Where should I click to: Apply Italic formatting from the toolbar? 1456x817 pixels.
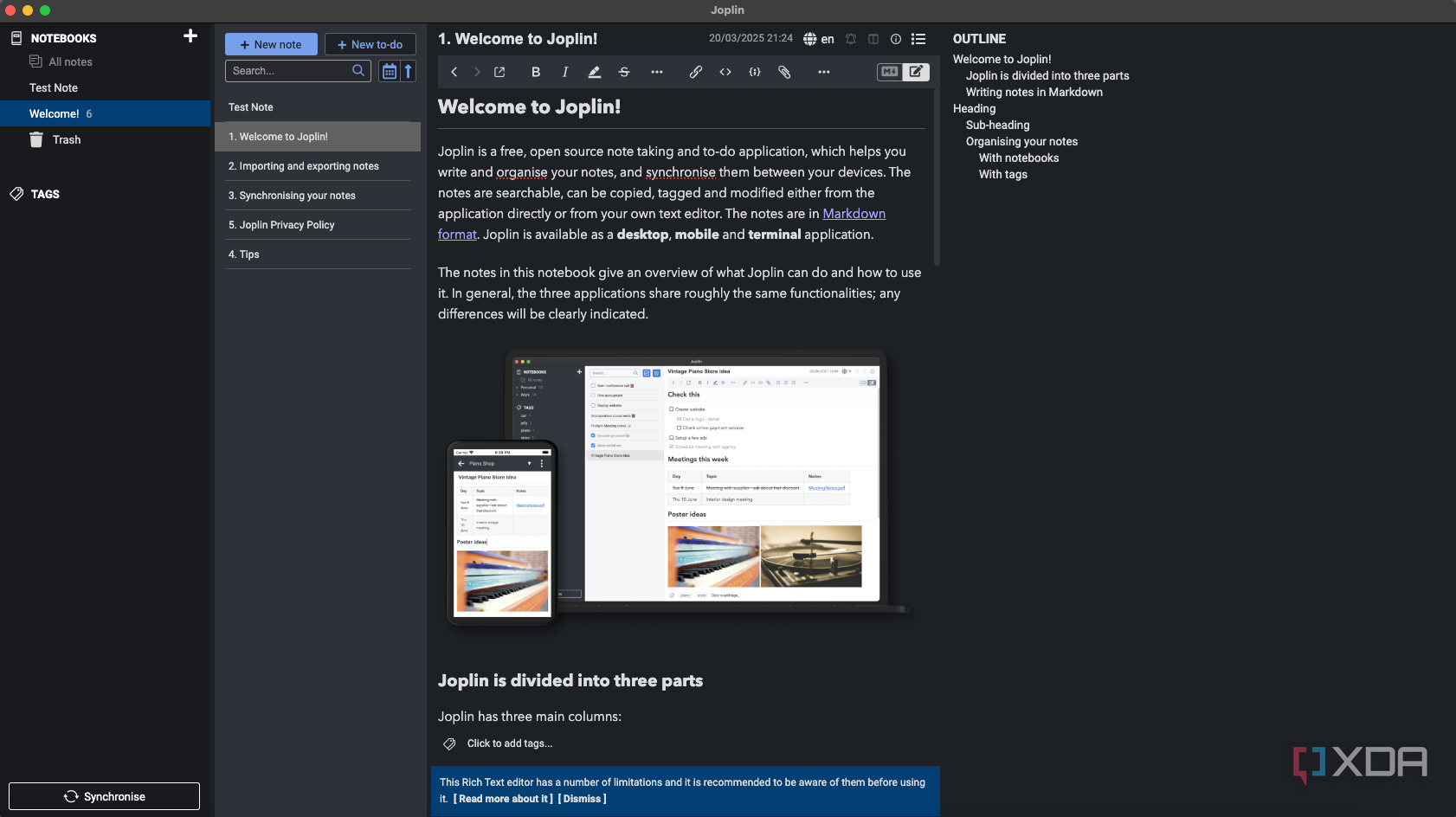[565, 72]
